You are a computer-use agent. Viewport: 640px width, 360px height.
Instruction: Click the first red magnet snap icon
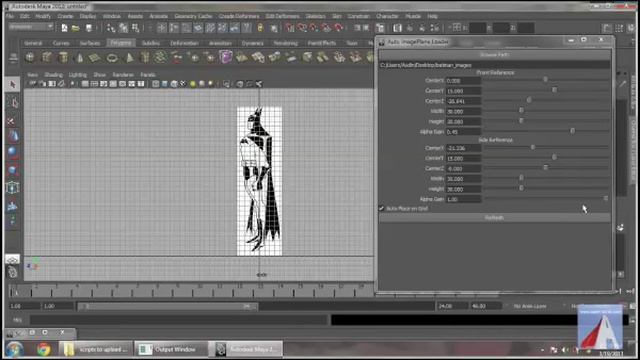tap(290, 28)
